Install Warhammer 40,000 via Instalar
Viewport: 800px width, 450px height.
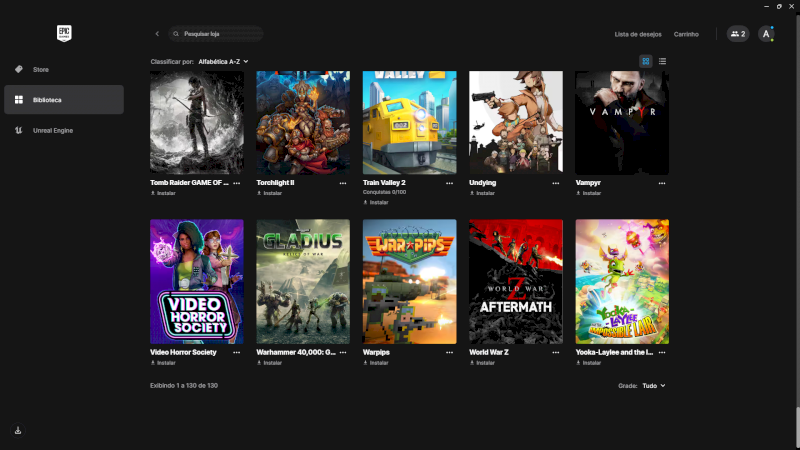[x=269, y=363]
